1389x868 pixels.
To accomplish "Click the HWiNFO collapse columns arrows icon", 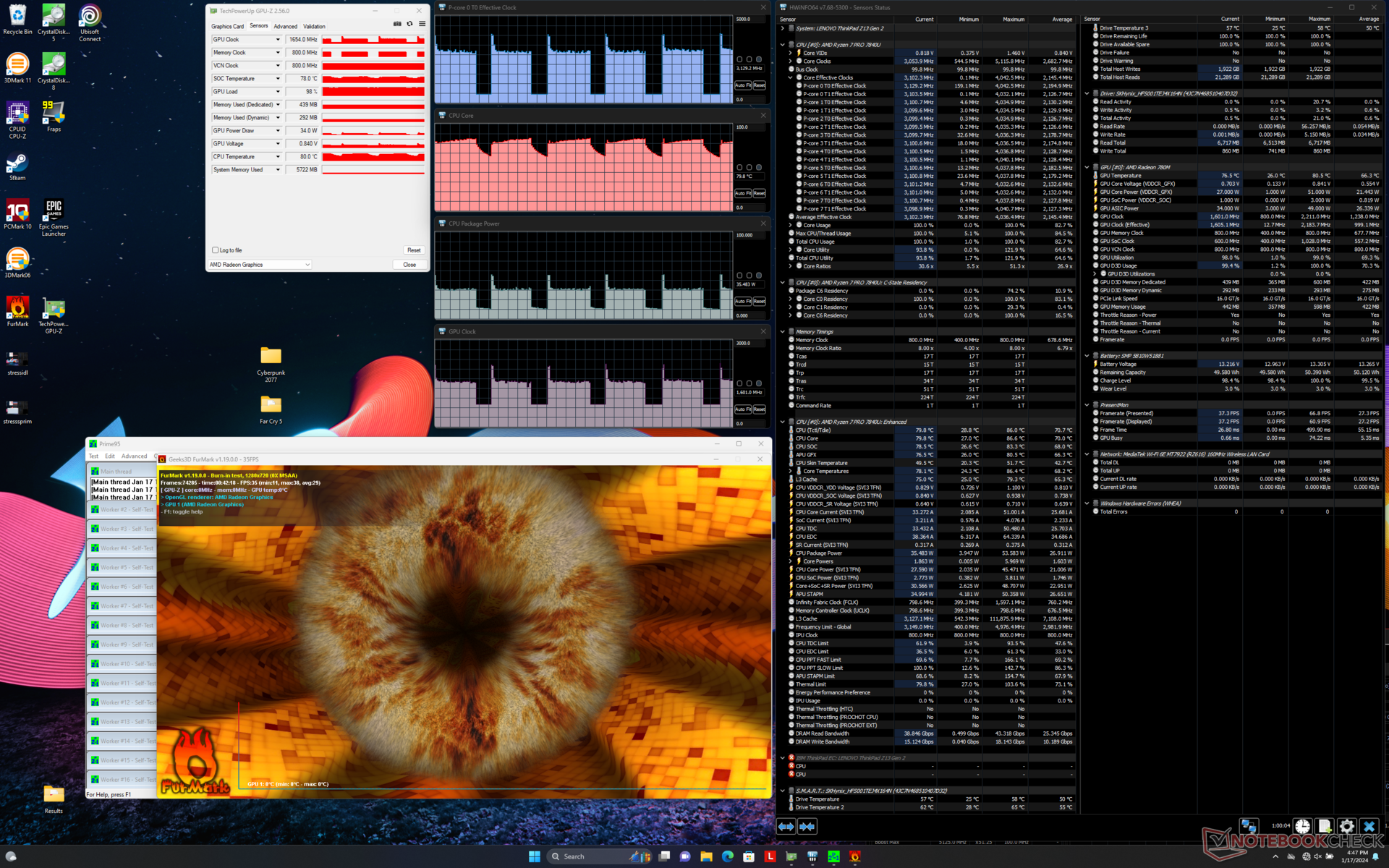I will pyautogui.click(x=807, y=826).
